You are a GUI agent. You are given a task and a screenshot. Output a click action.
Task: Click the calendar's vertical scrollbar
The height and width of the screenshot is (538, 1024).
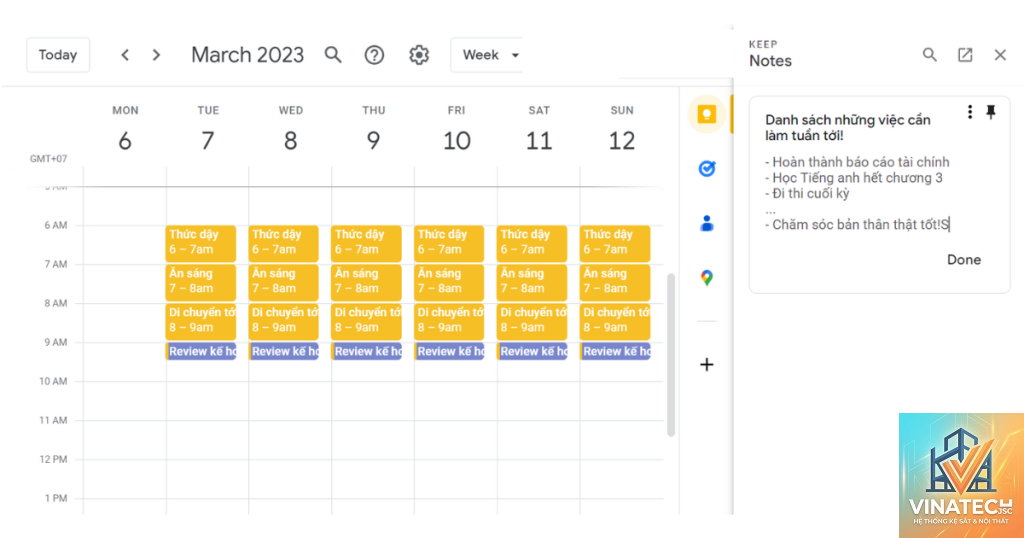pyautogui.click(x=671, y=355)
